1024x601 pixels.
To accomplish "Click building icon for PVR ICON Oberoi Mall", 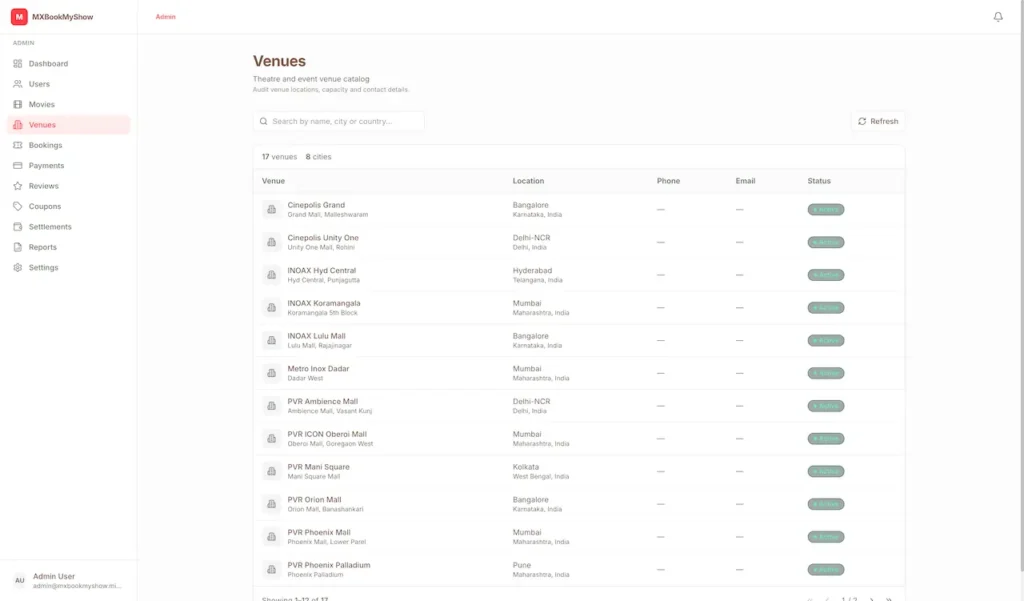I will (271, 438).
